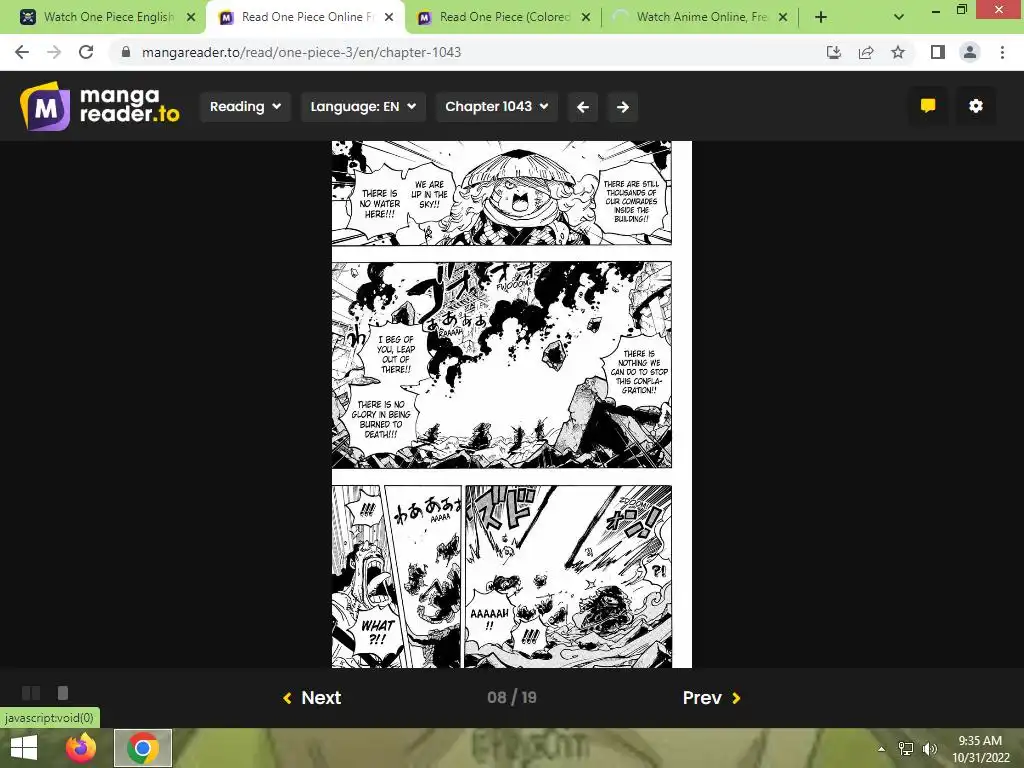1024x768 pixels.
Task: Go forward in browser history
Action: coord(54,52)
